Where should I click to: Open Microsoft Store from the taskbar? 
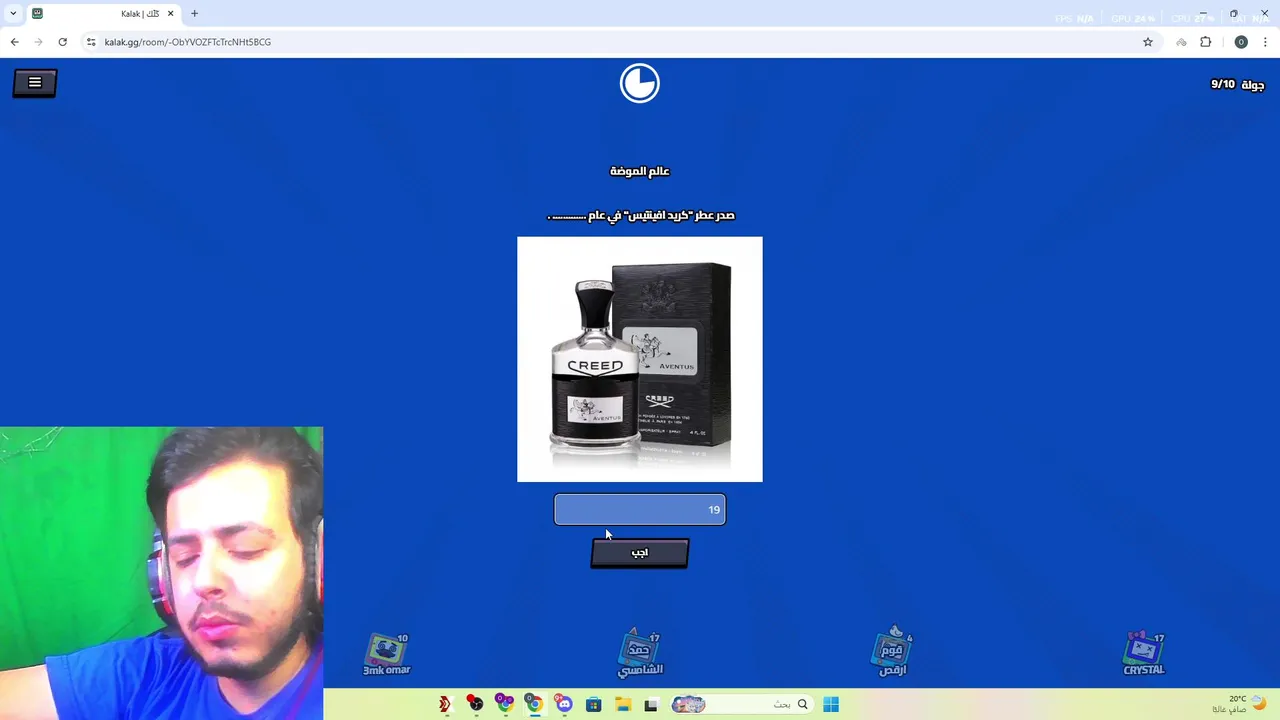(x=593, y=705)
